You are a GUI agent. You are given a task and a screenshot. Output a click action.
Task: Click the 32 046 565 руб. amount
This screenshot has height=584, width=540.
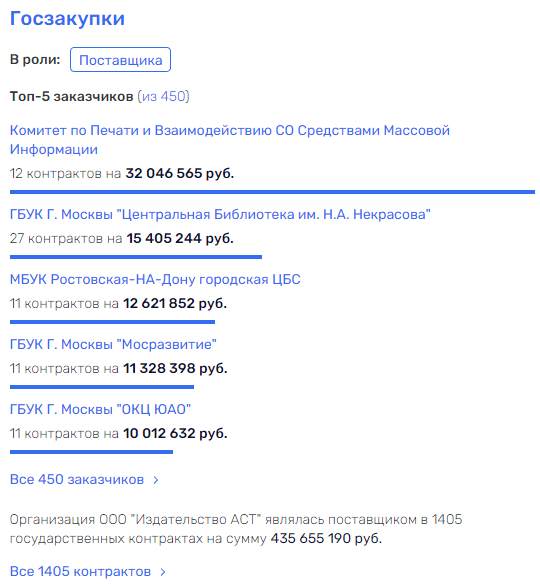pos(180,173)
